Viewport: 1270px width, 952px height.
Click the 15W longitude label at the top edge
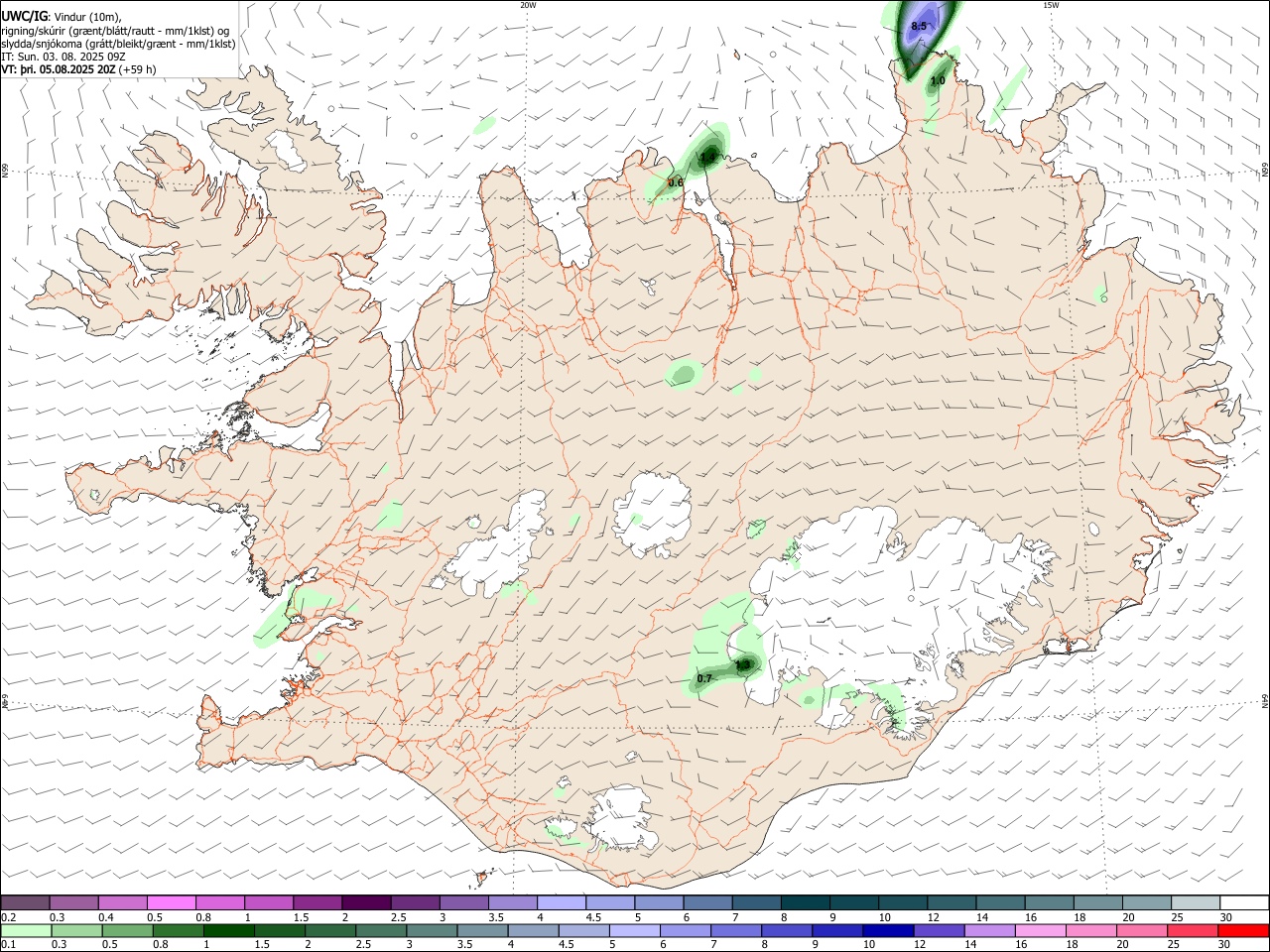[x=1051, y=5]
